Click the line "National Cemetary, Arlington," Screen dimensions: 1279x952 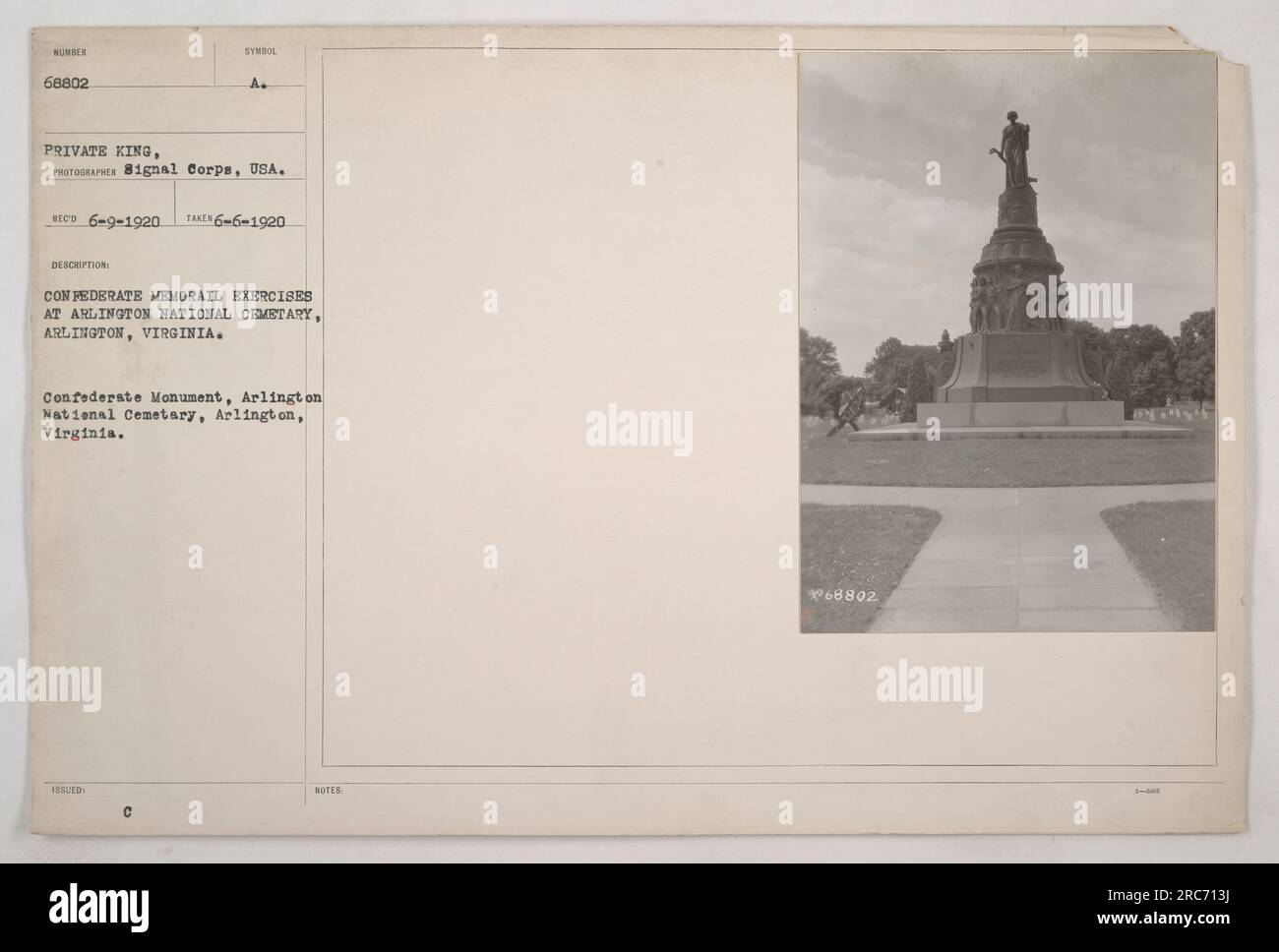(x=177, y=417)
